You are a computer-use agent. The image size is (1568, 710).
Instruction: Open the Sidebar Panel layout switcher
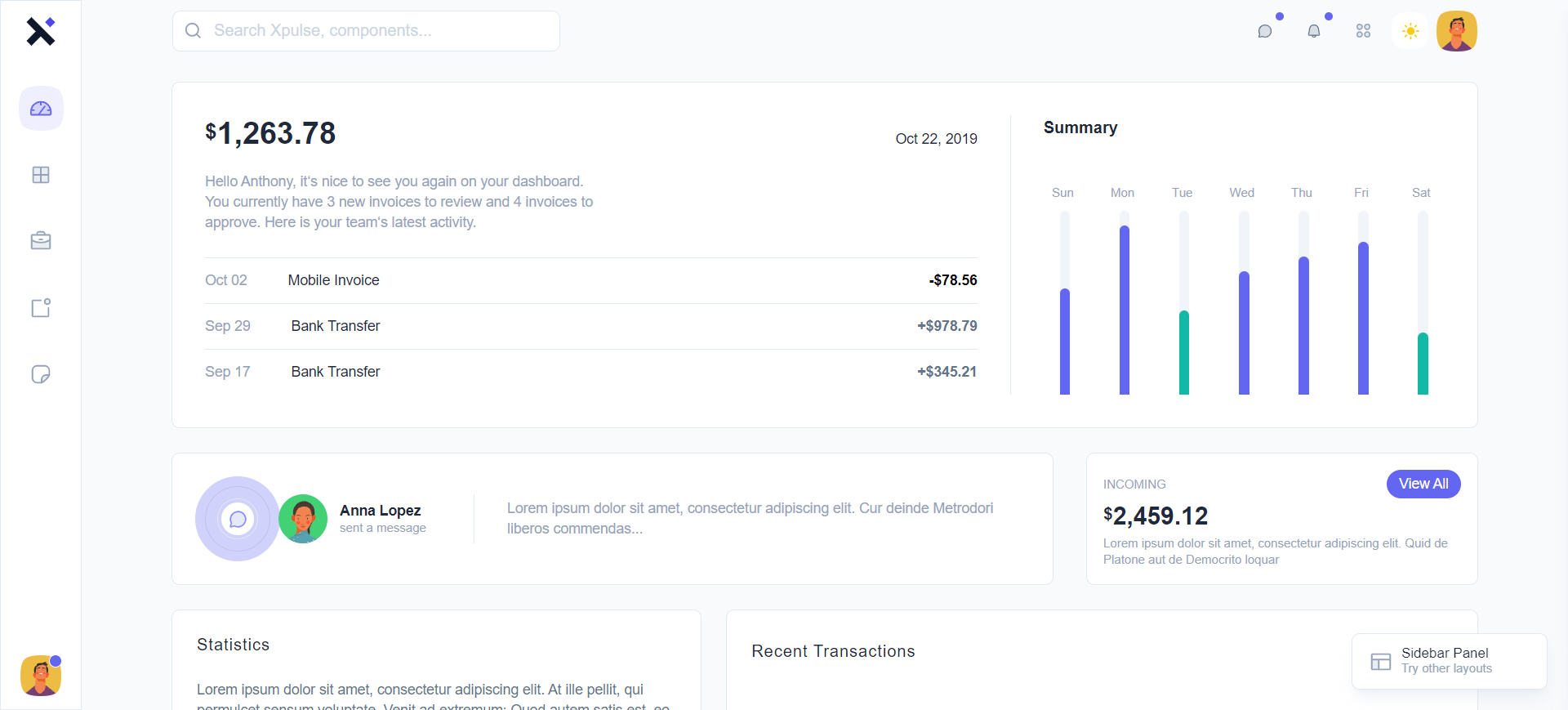(1449, 661)
